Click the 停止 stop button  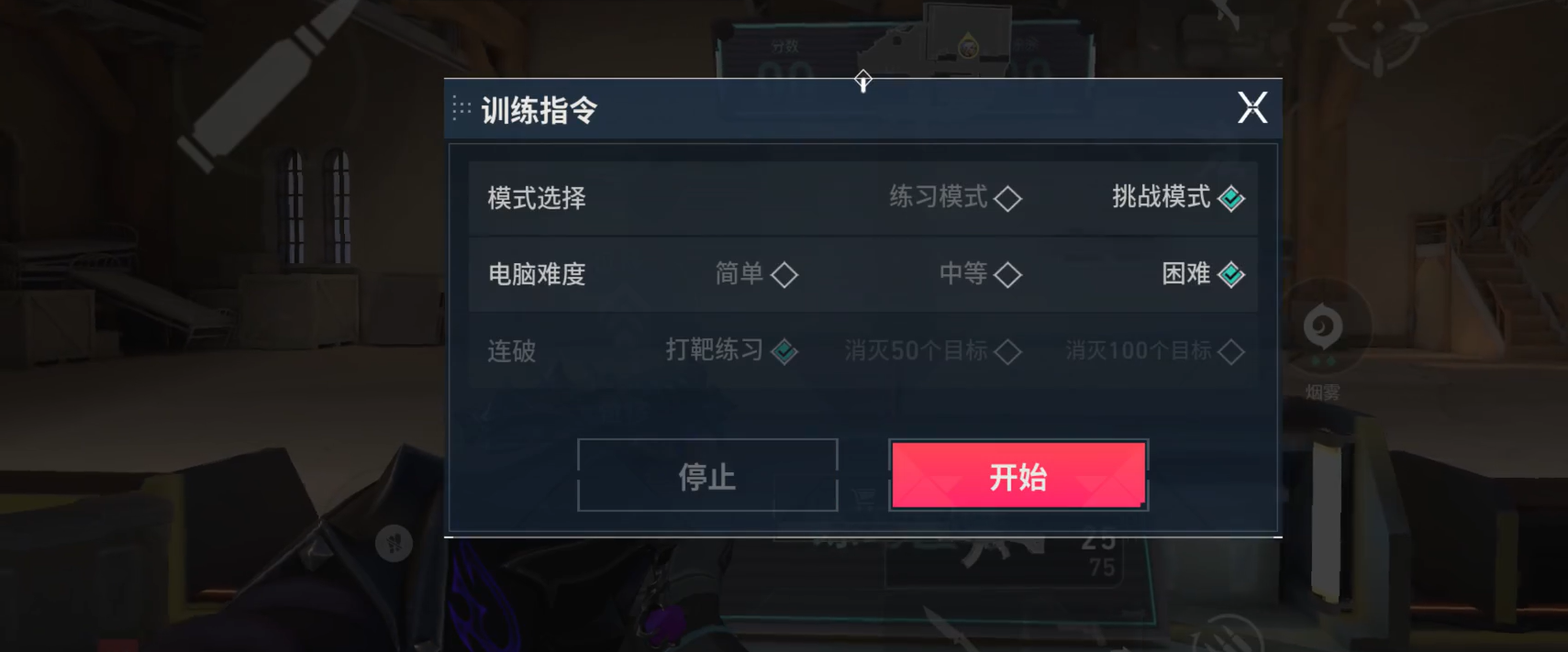[x=707, y=475]
